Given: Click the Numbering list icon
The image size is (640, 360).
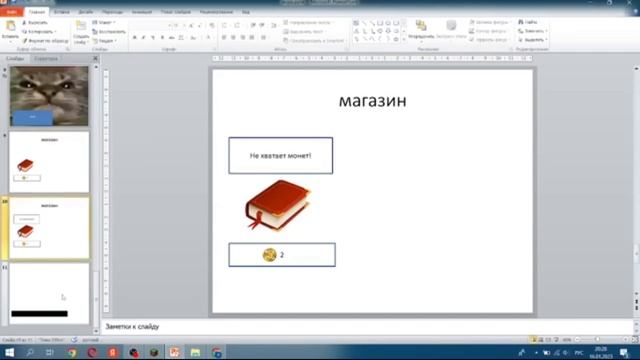Looking at the screenshot, I should click(237, 26).
